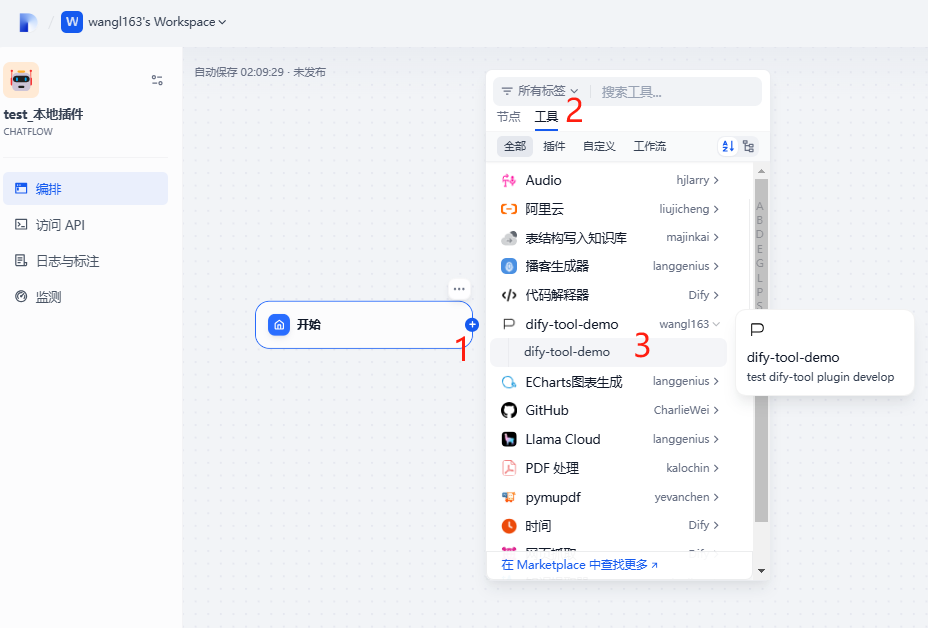Select the 开始 start node
This screenshot has width=928, height=628.
(364, 325)
